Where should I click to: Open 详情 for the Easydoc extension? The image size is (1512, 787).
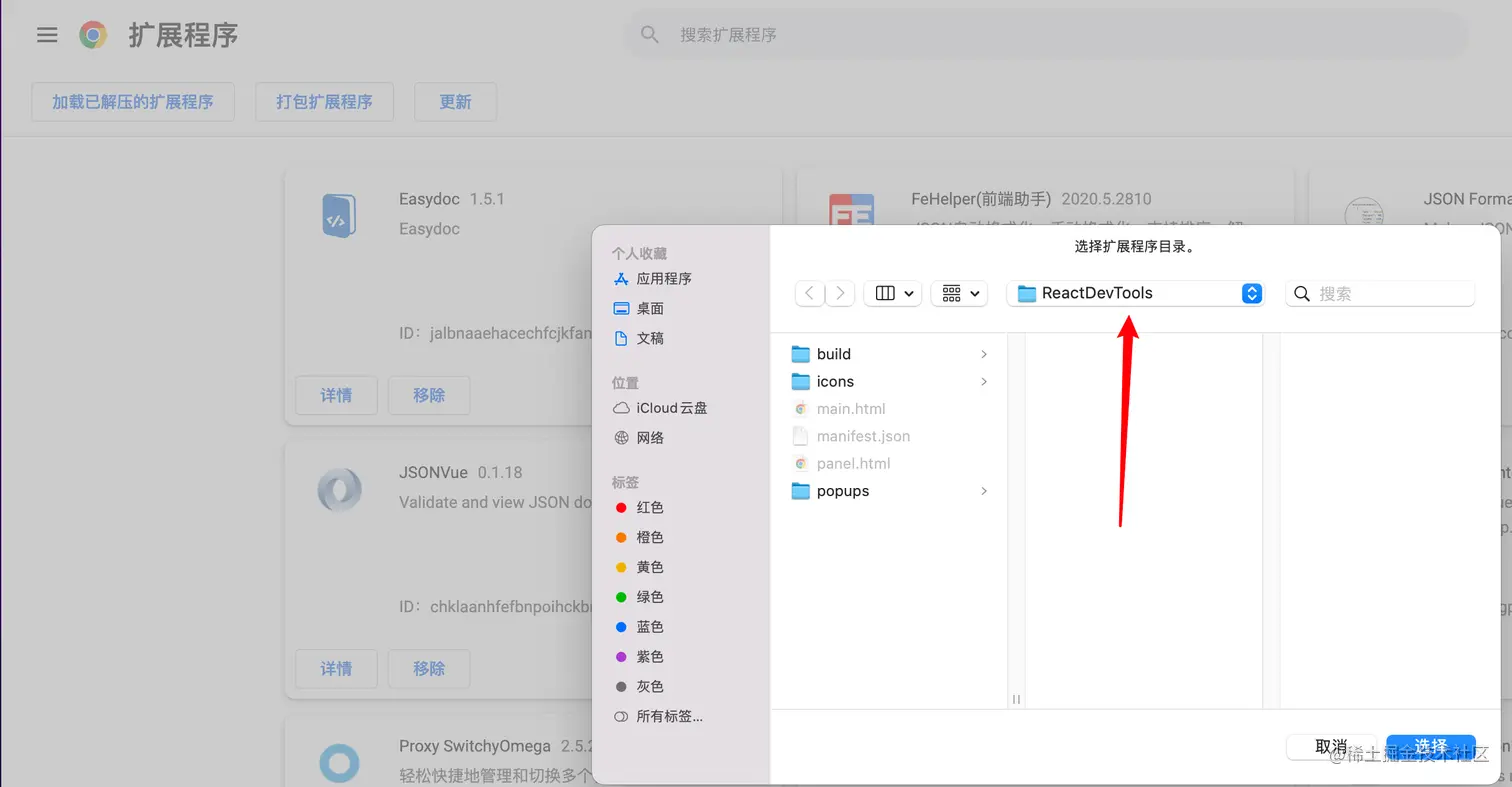(x=336, y=395)
